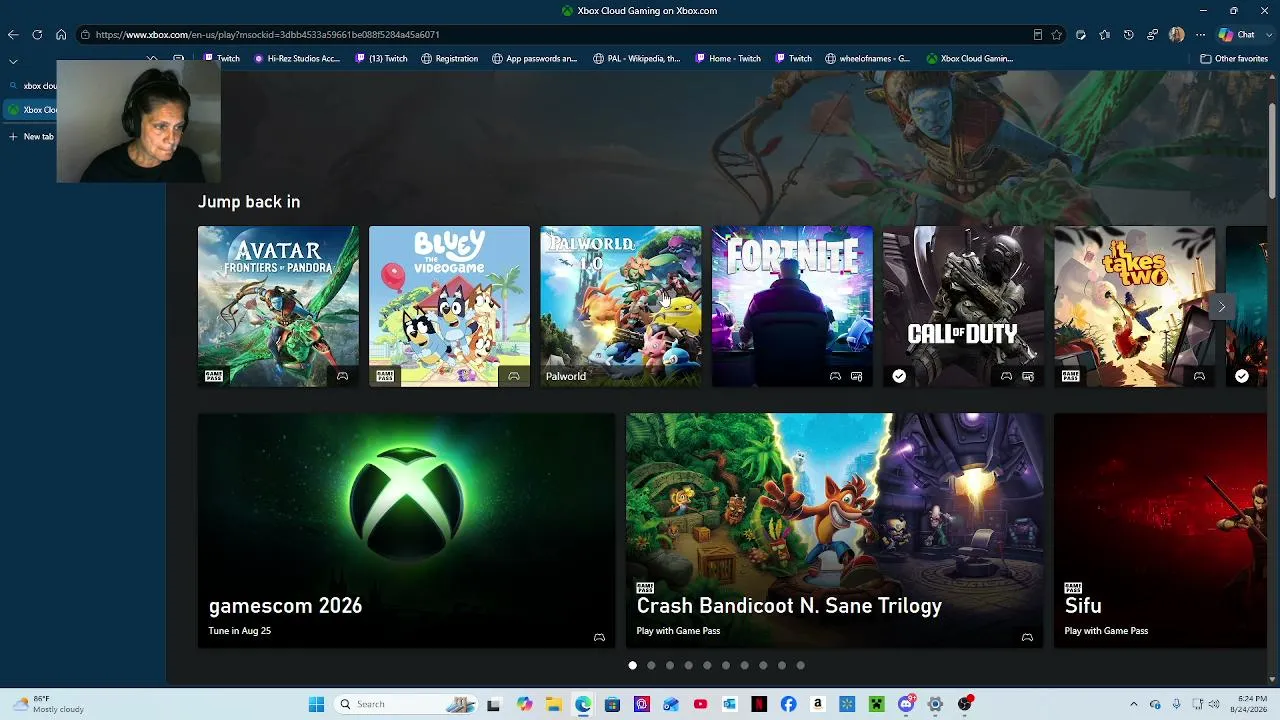Open the Copilot Chat button in the browser

tap(1237, 34)
